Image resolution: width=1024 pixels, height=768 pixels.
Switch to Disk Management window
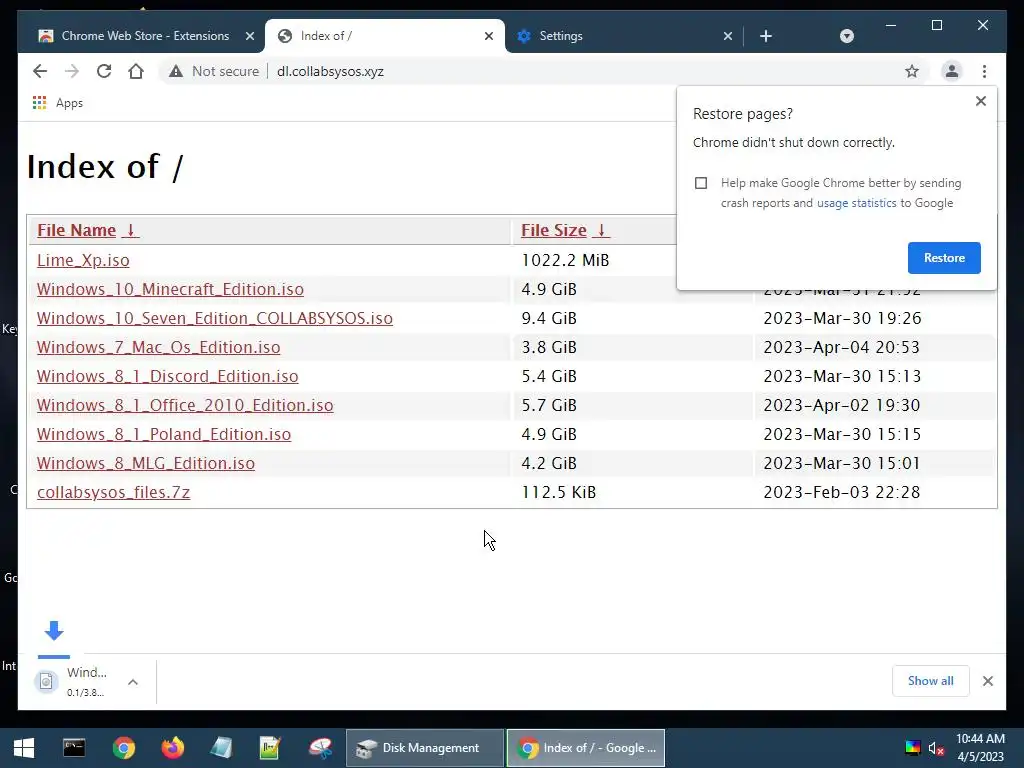(424, 748)
